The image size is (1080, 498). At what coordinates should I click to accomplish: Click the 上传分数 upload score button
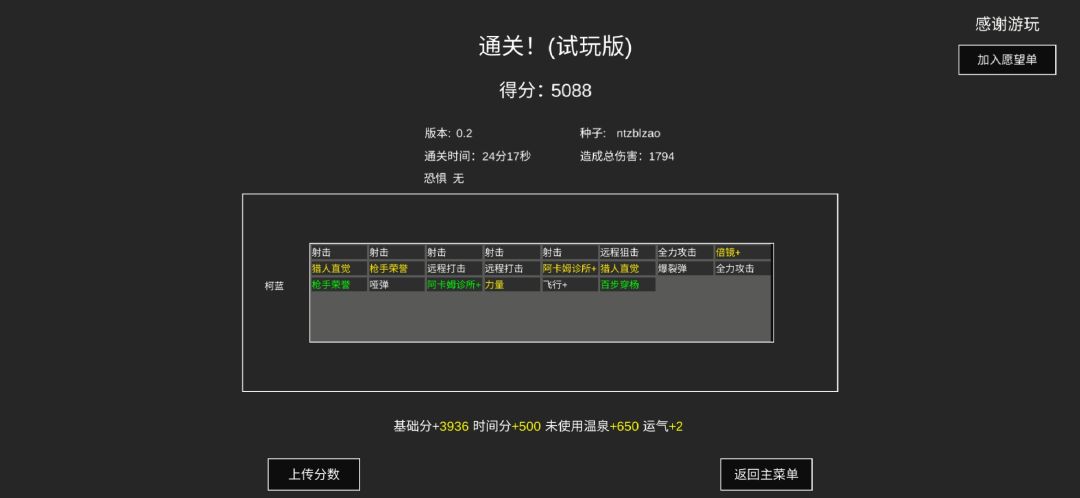click(313, 474)
